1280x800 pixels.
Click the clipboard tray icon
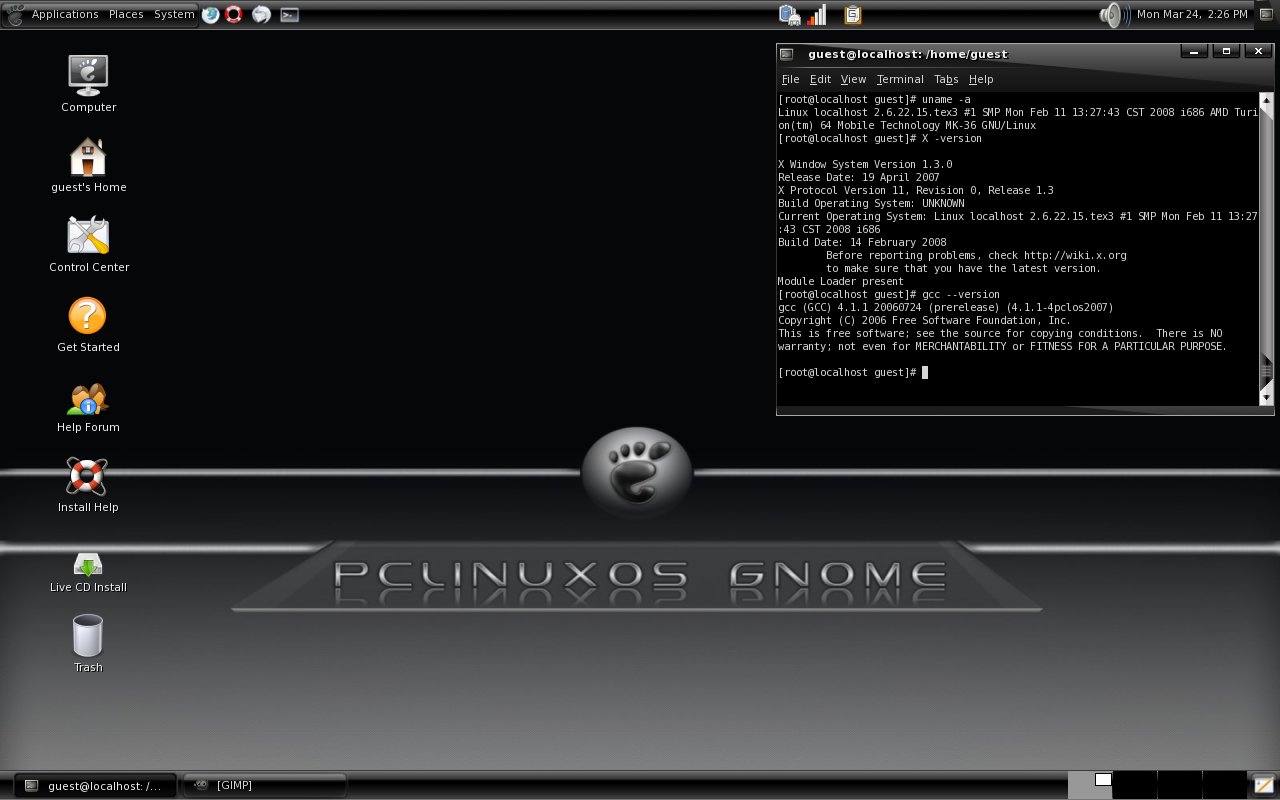coord(852,14)
